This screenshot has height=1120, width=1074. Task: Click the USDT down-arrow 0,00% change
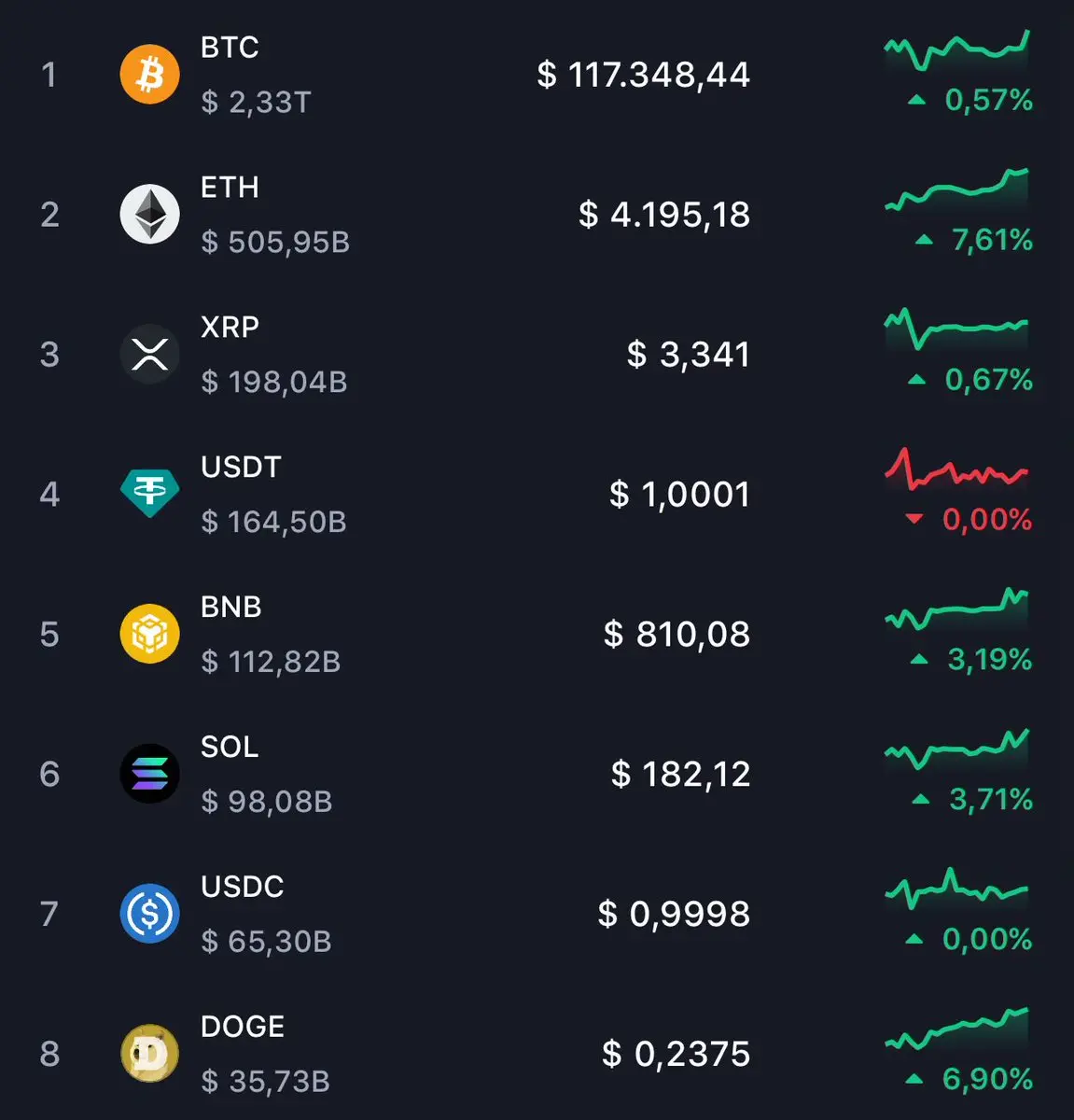pos(969,519)
